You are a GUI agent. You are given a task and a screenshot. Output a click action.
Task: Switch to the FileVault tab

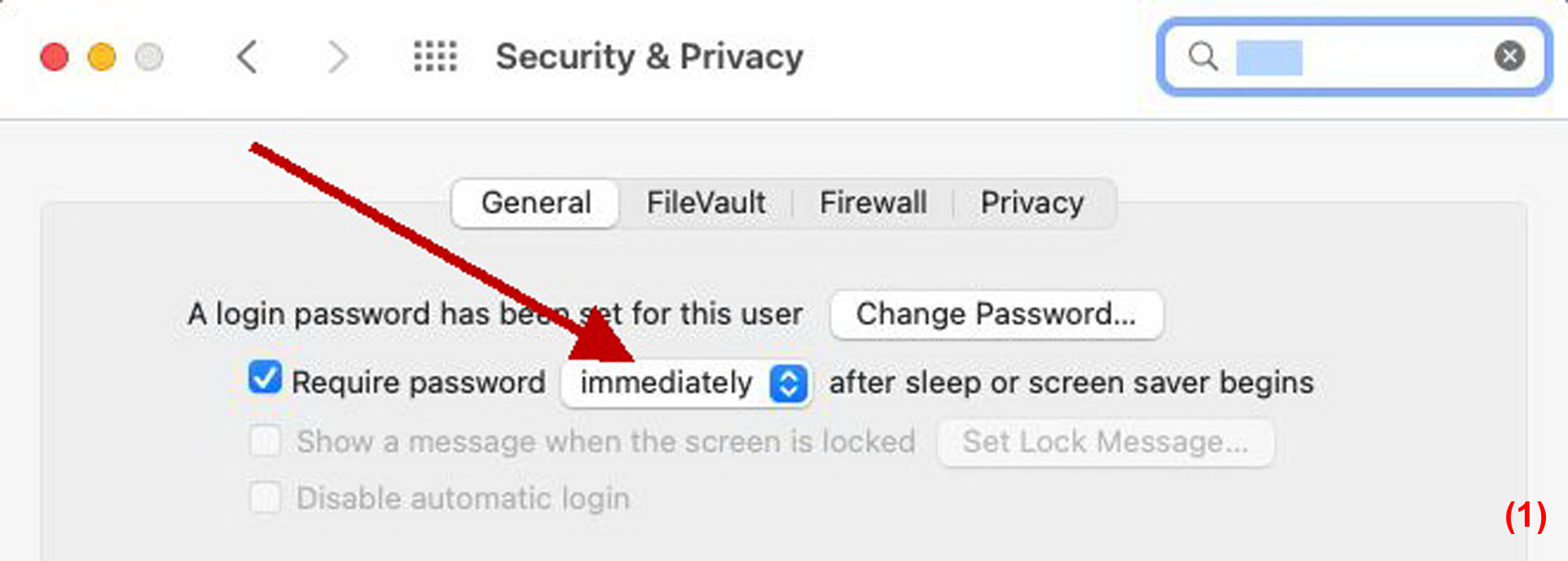click(x=706, y=203)
